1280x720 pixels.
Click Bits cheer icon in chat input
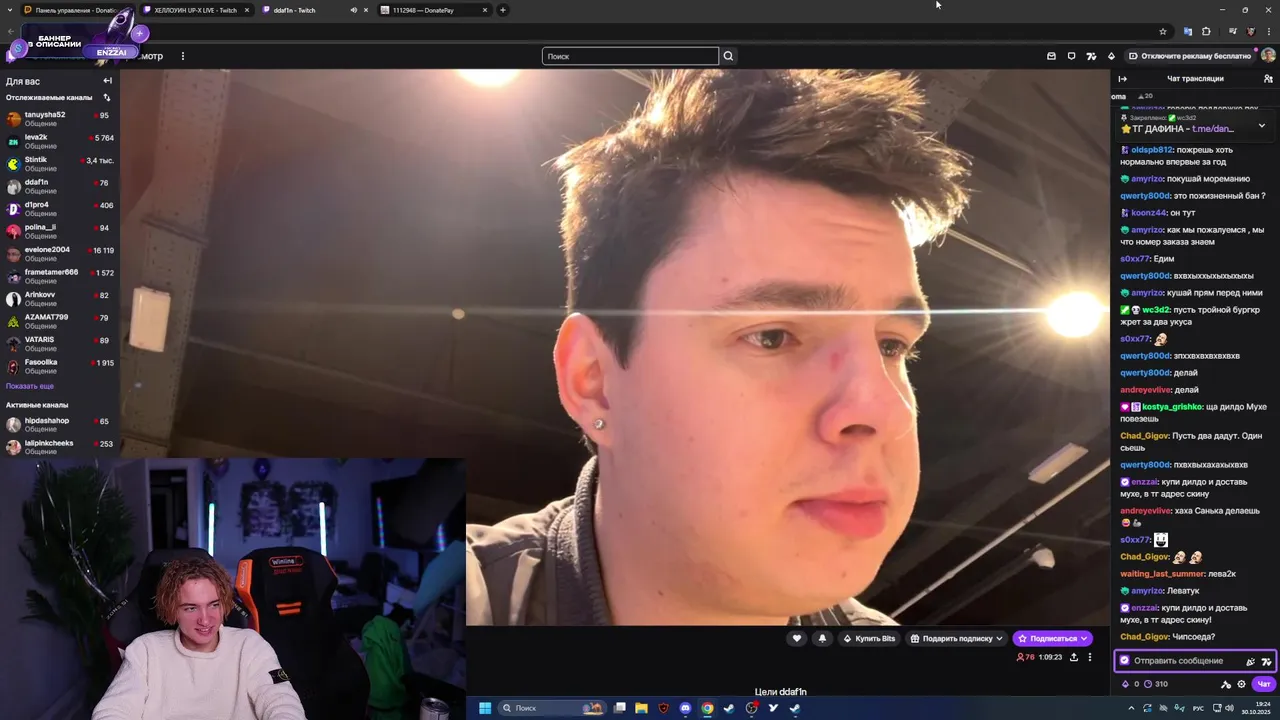click(1250, 661)
